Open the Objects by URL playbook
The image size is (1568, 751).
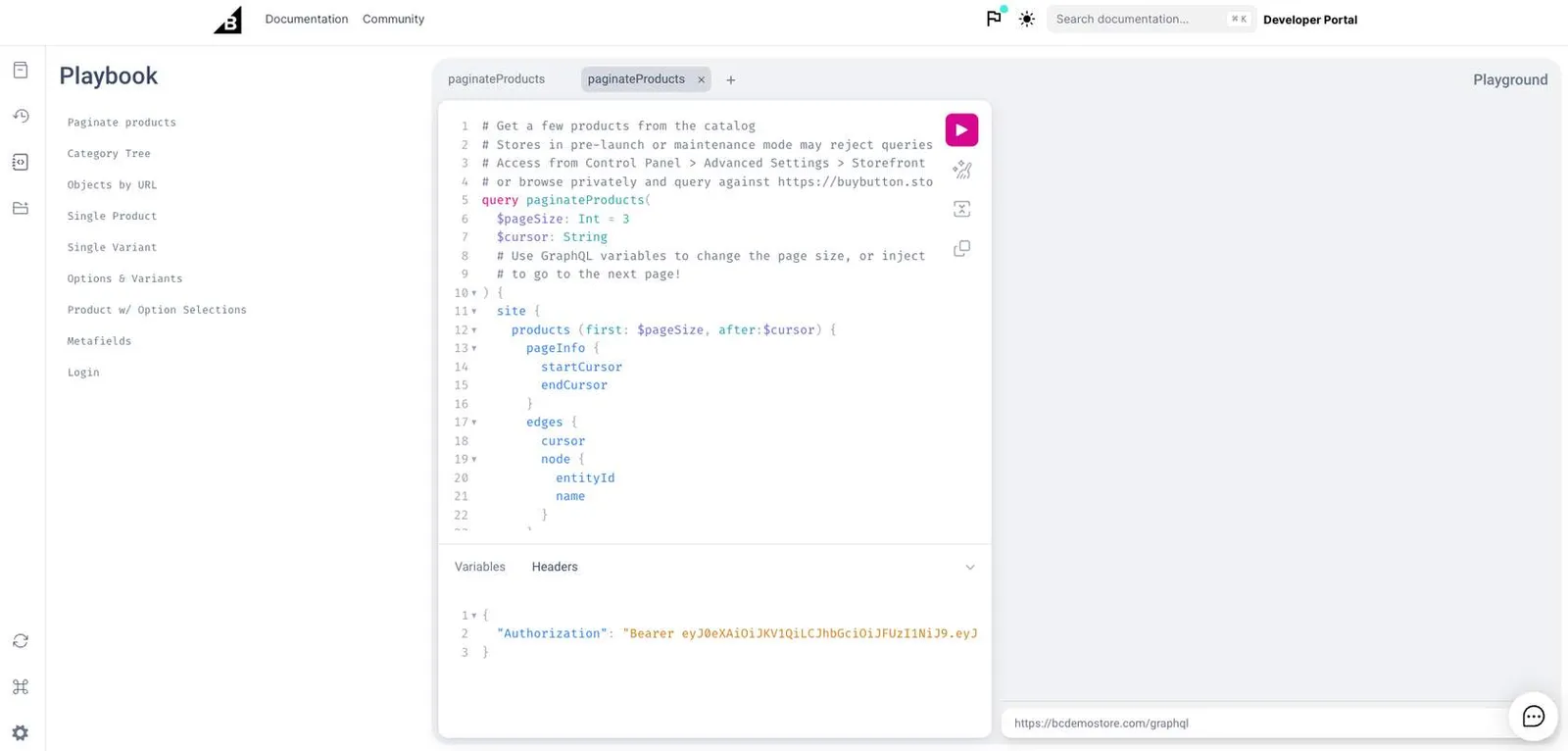coord(112,185)
